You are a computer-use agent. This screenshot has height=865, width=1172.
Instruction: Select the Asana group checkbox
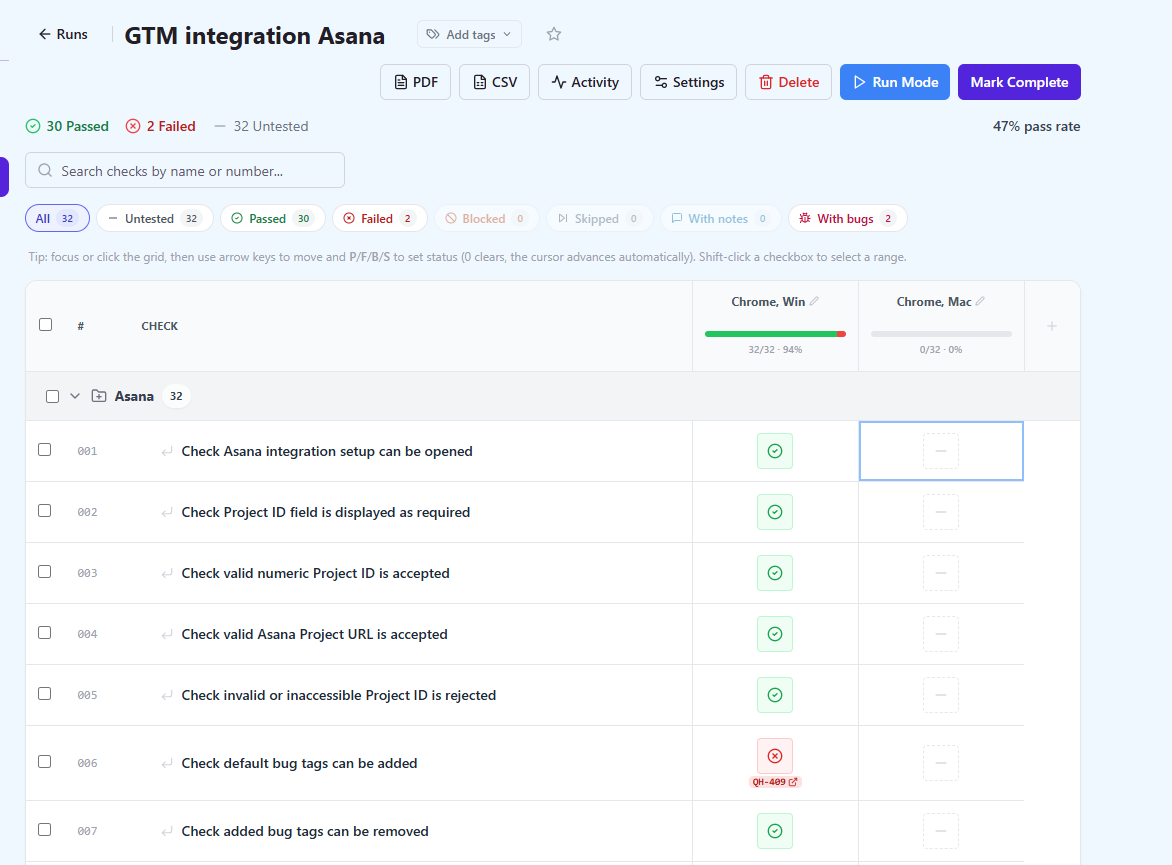click(52, 396)
